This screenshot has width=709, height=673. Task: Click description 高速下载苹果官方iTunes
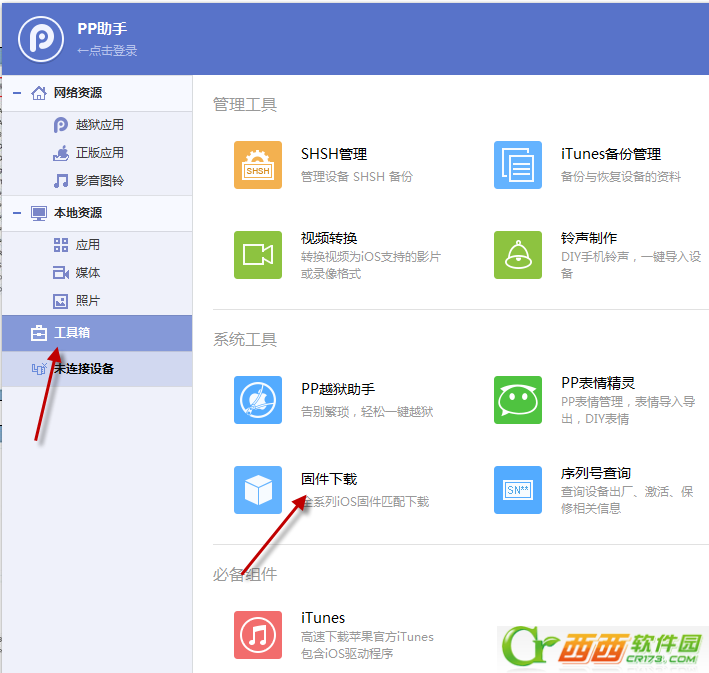[367, 637]
